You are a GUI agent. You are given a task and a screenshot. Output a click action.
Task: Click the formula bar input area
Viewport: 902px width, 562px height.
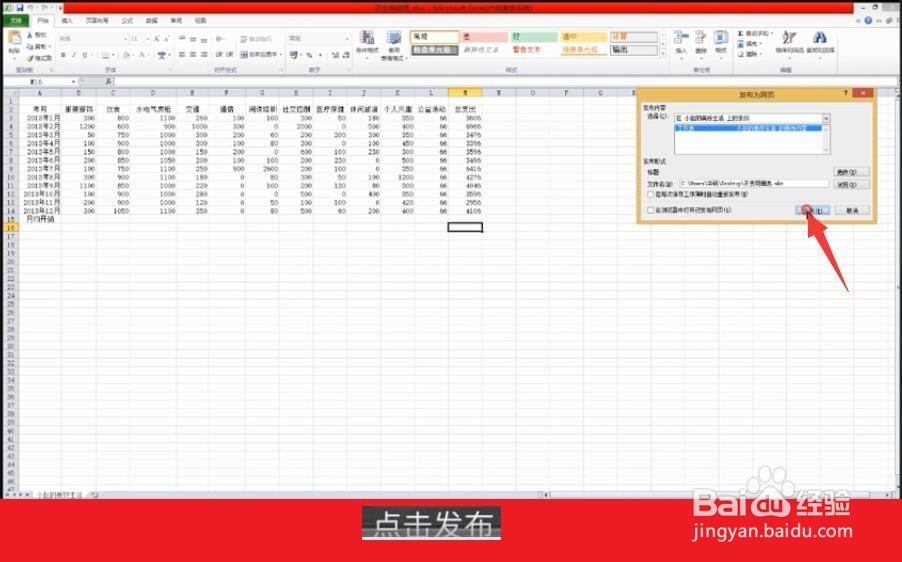click(506, 82)
